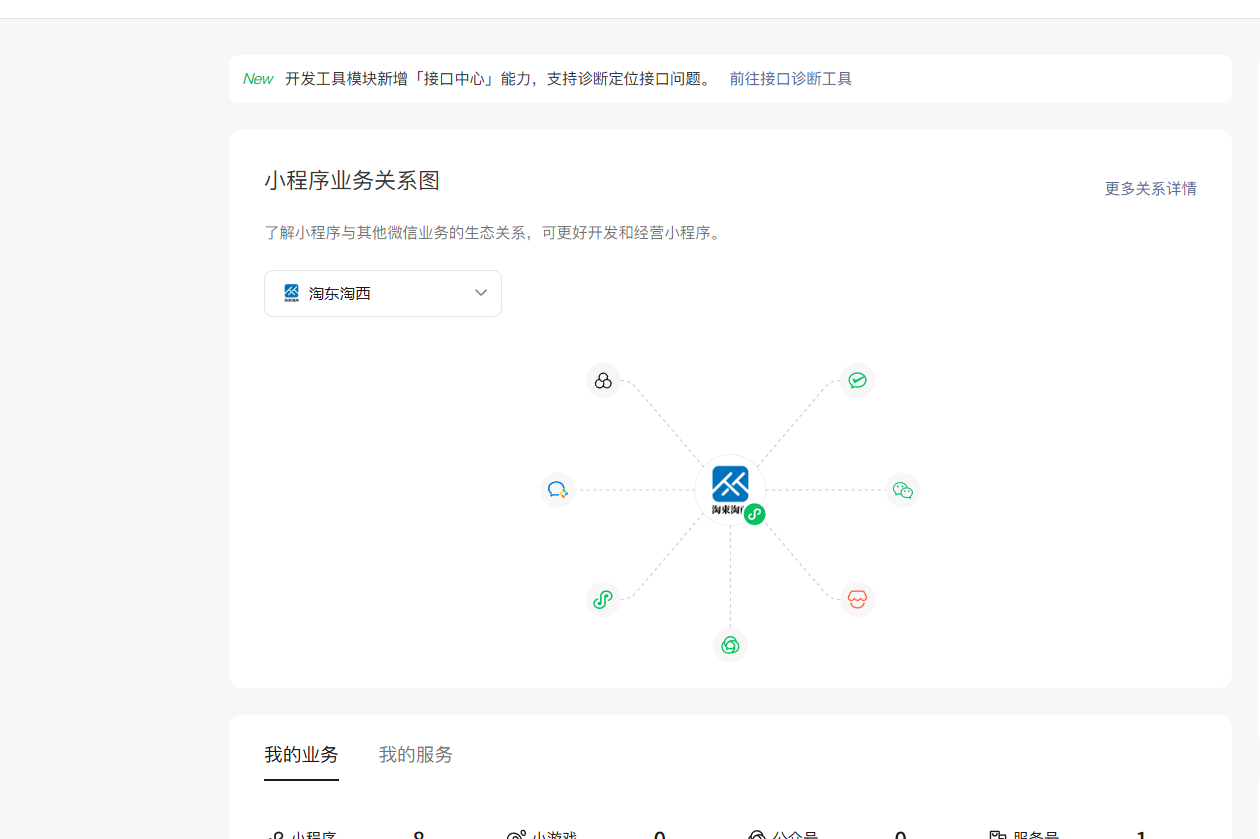
Task: Click the green WeChat chat bubbles icon
Action: point(902,490)
